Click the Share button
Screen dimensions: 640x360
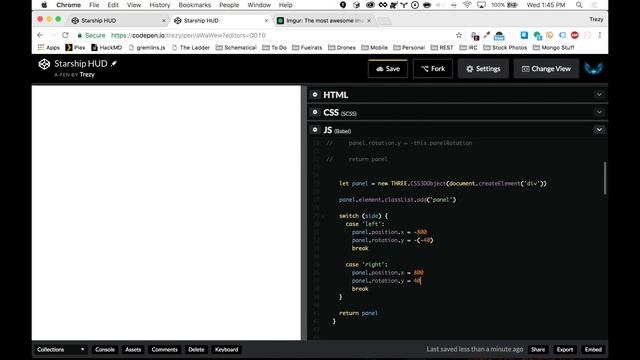click(x=538, y=349)
